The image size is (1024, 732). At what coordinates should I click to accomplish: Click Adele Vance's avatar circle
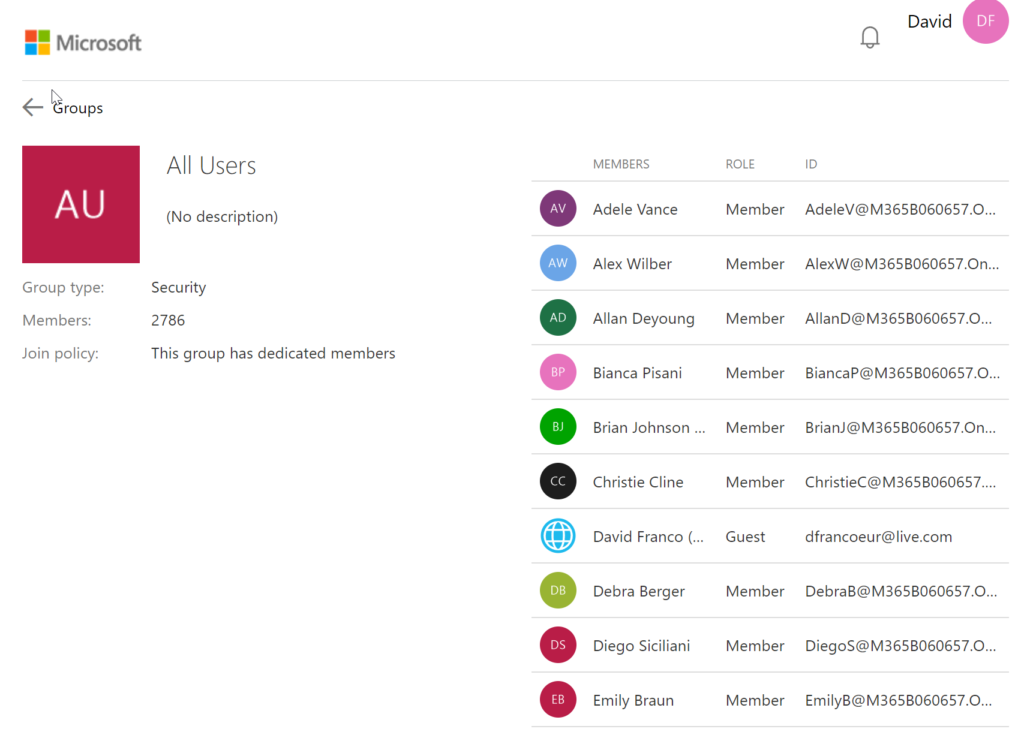point(558,208)
